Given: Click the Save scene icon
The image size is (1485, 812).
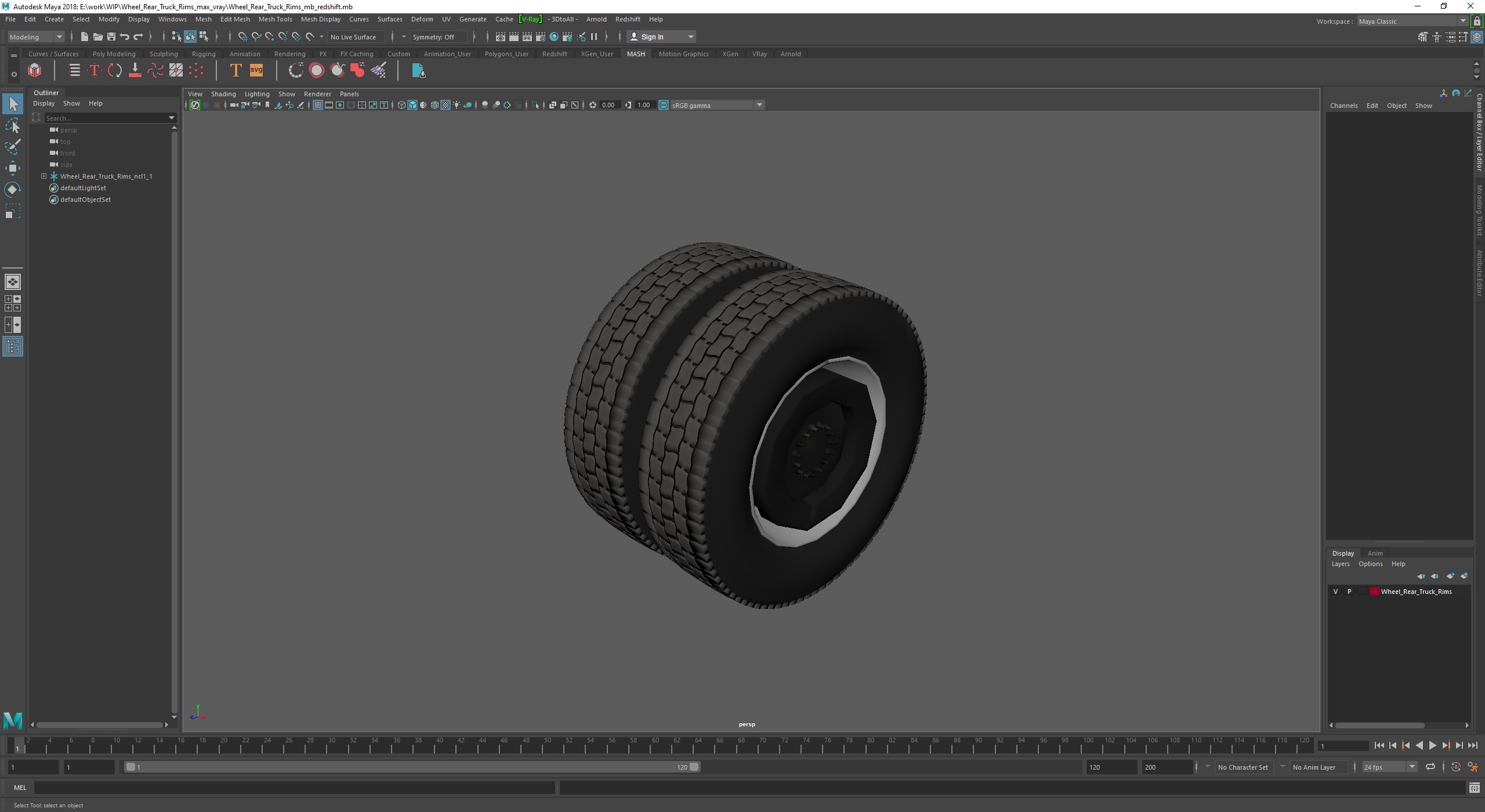Looking at the screenshot, I should (111, 37).
